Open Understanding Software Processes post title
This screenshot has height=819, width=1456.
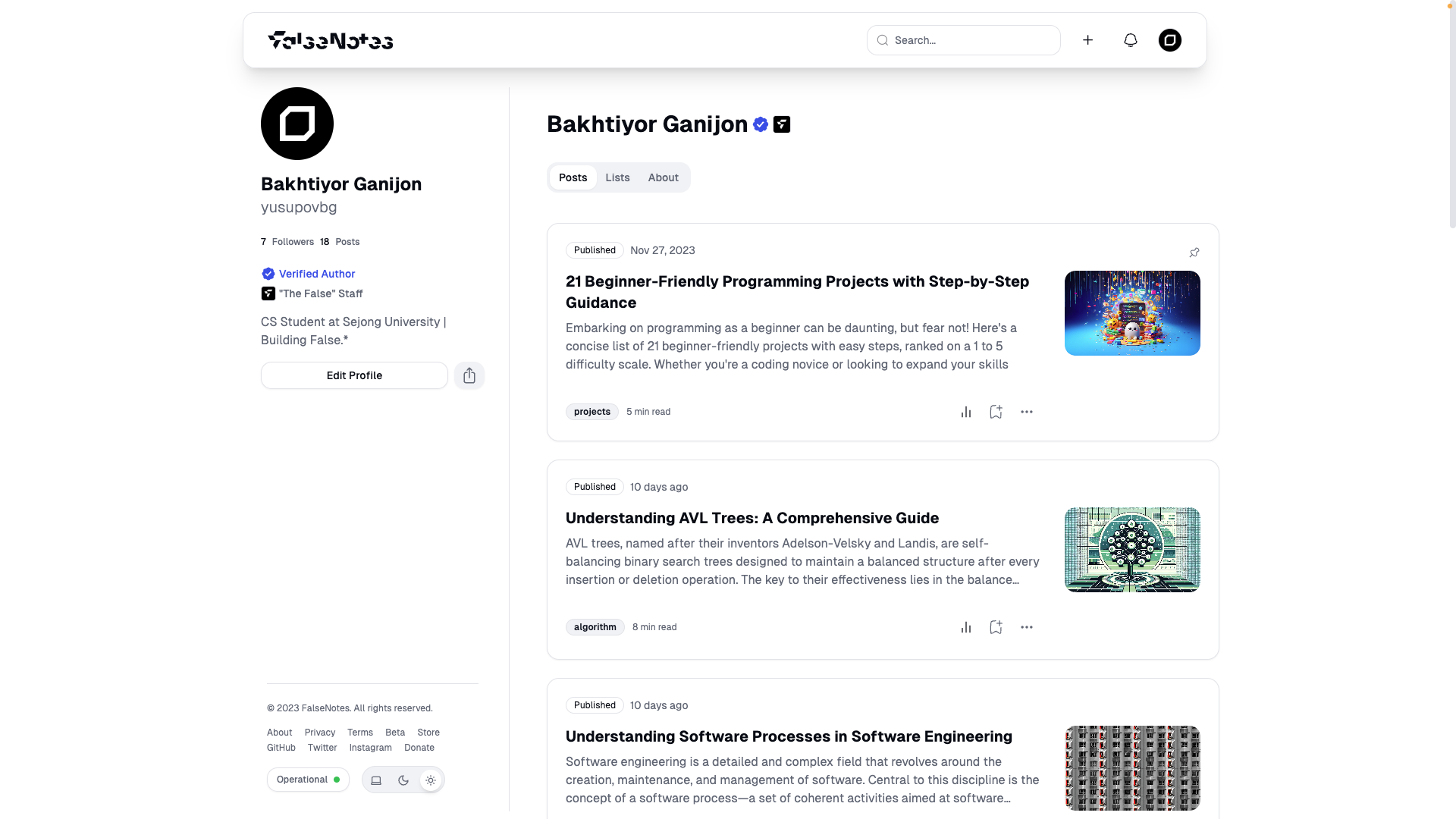789,736
